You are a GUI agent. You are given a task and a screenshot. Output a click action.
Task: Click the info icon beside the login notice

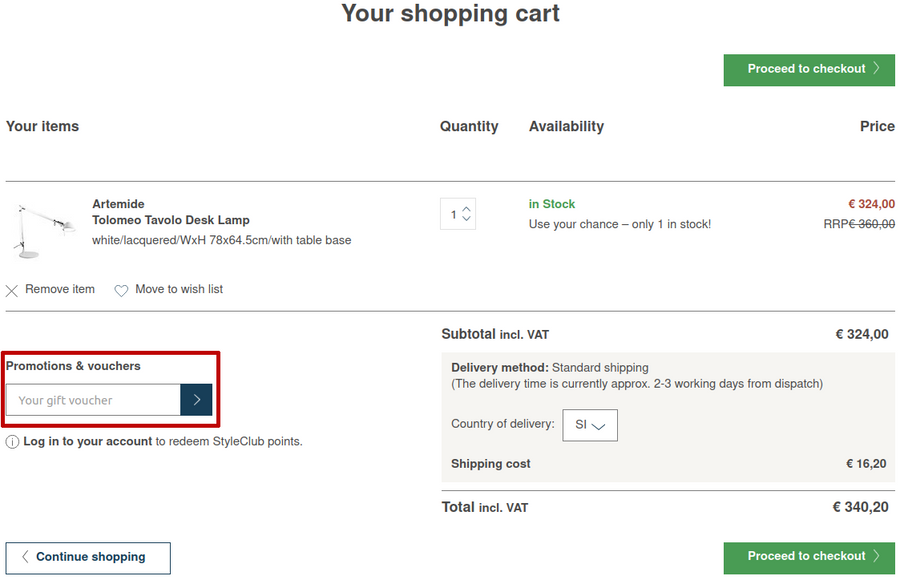click(x=12, y=442)
